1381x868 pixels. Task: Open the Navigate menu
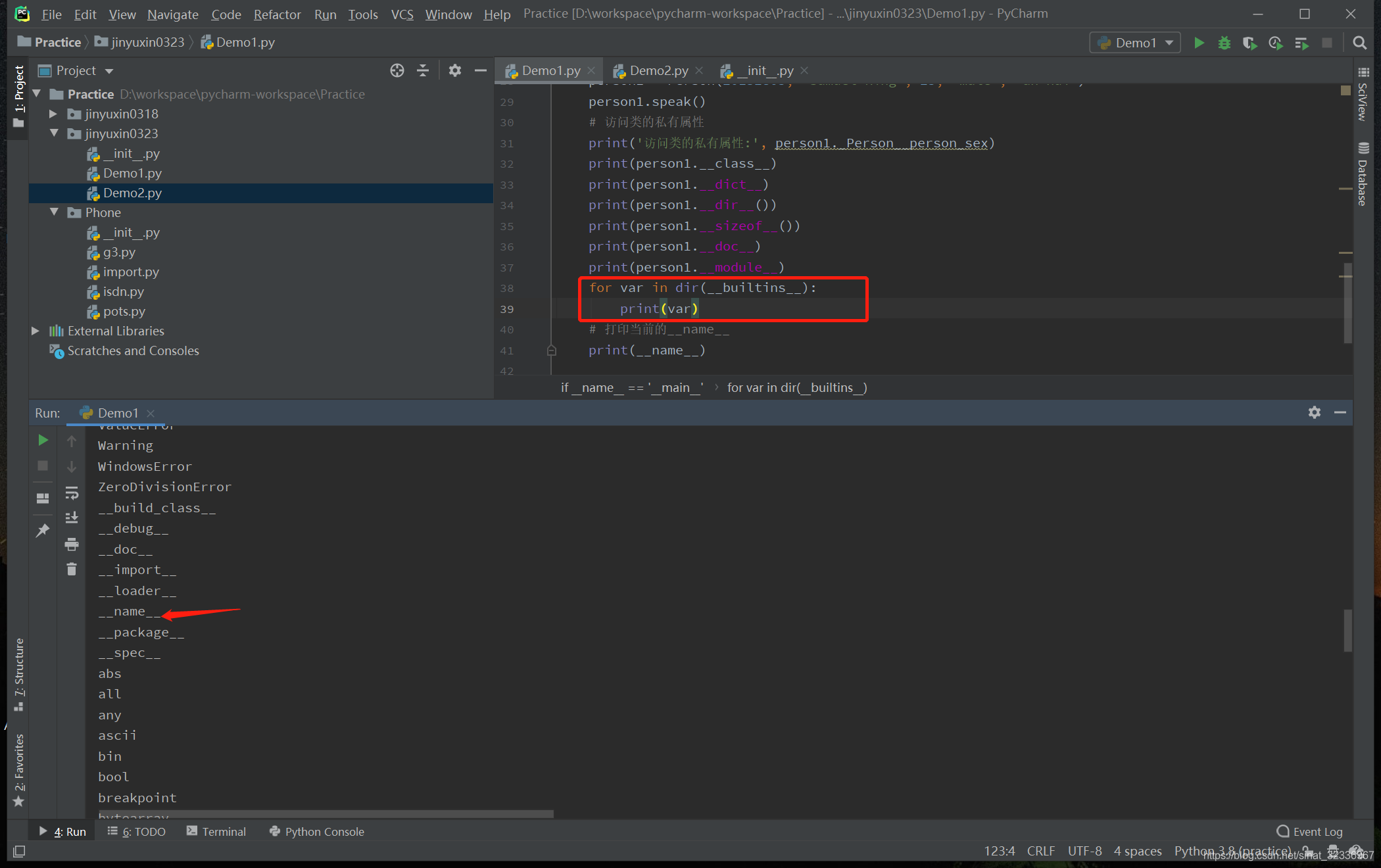[173, 14]
